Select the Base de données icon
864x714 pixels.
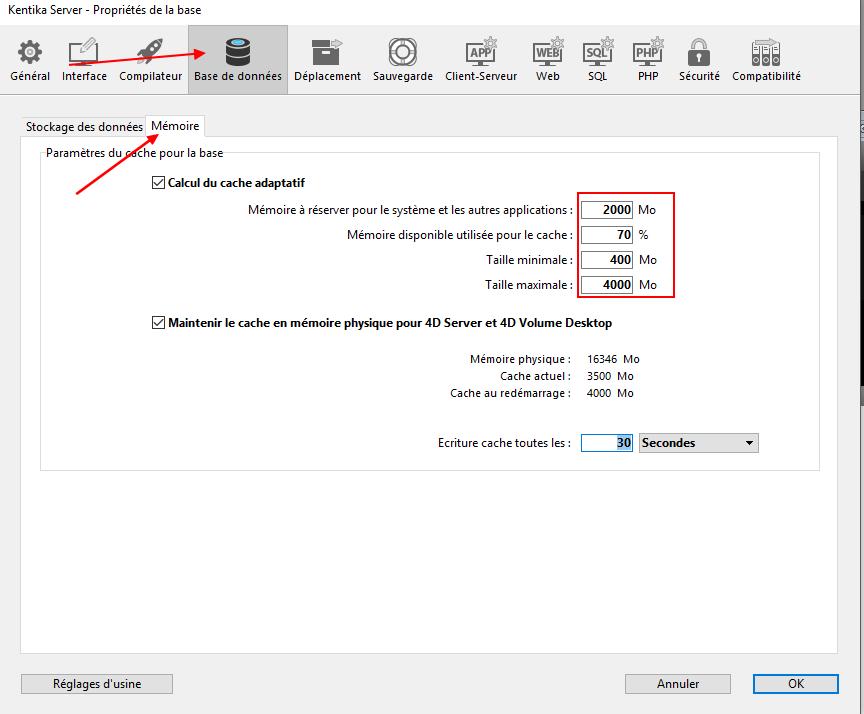coord(237,52)
